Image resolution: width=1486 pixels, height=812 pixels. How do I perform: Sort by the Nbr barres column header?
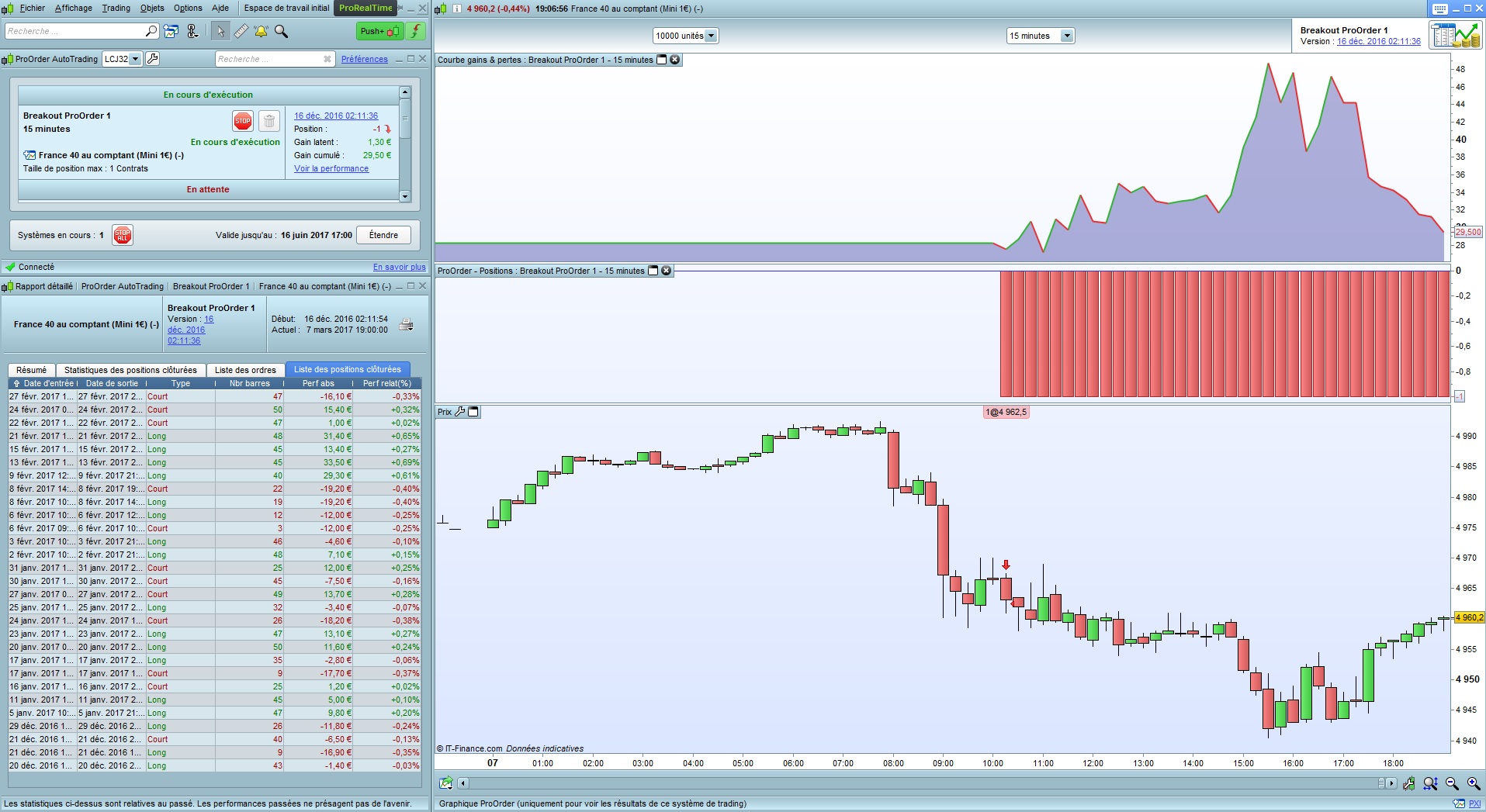coord(249,383)
